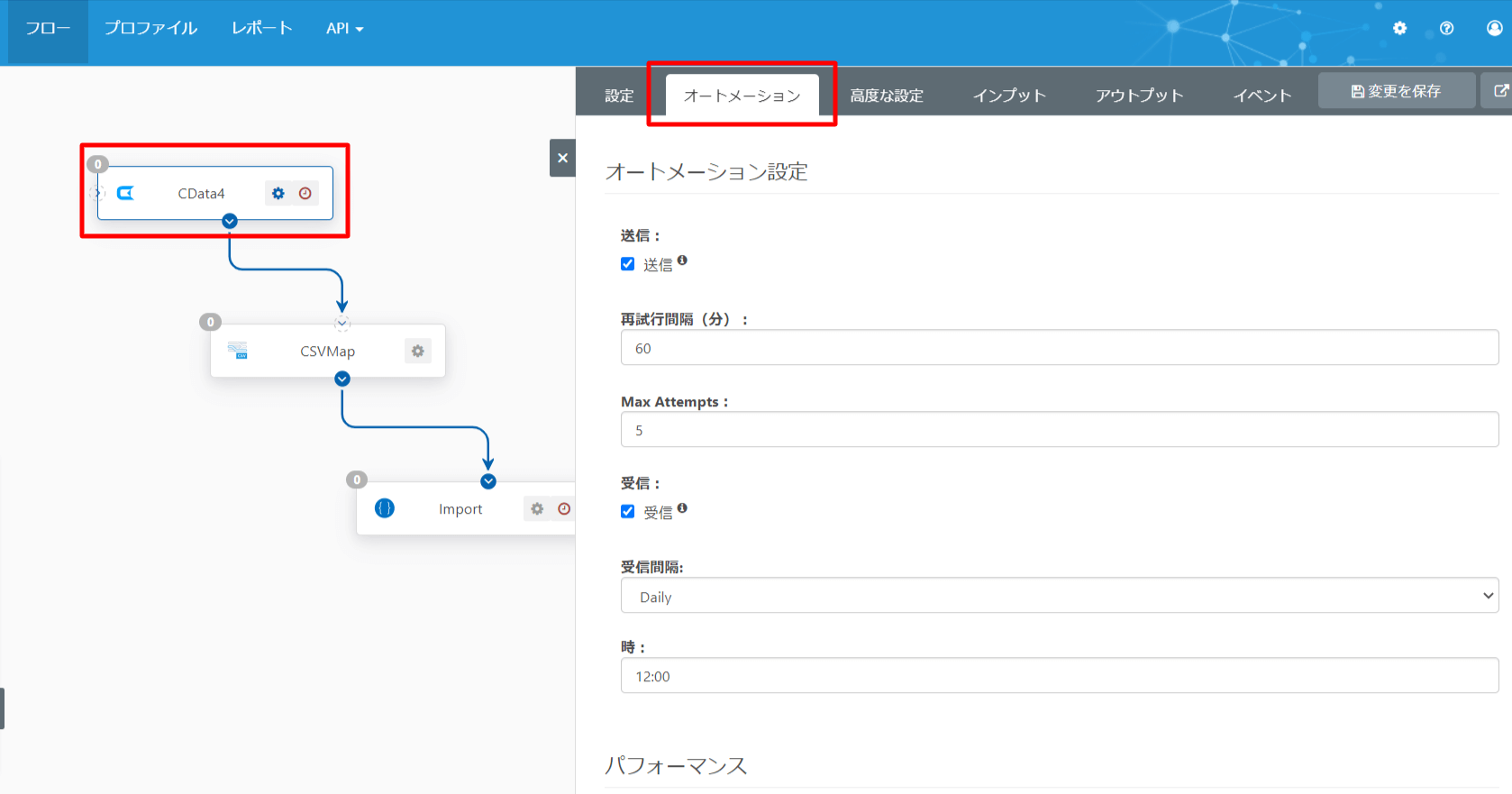Image resolution: width=1512 pixels, height=794 pixels.
Task: Click the CSVMap output connection dot
Action: [x=342, y=379]
